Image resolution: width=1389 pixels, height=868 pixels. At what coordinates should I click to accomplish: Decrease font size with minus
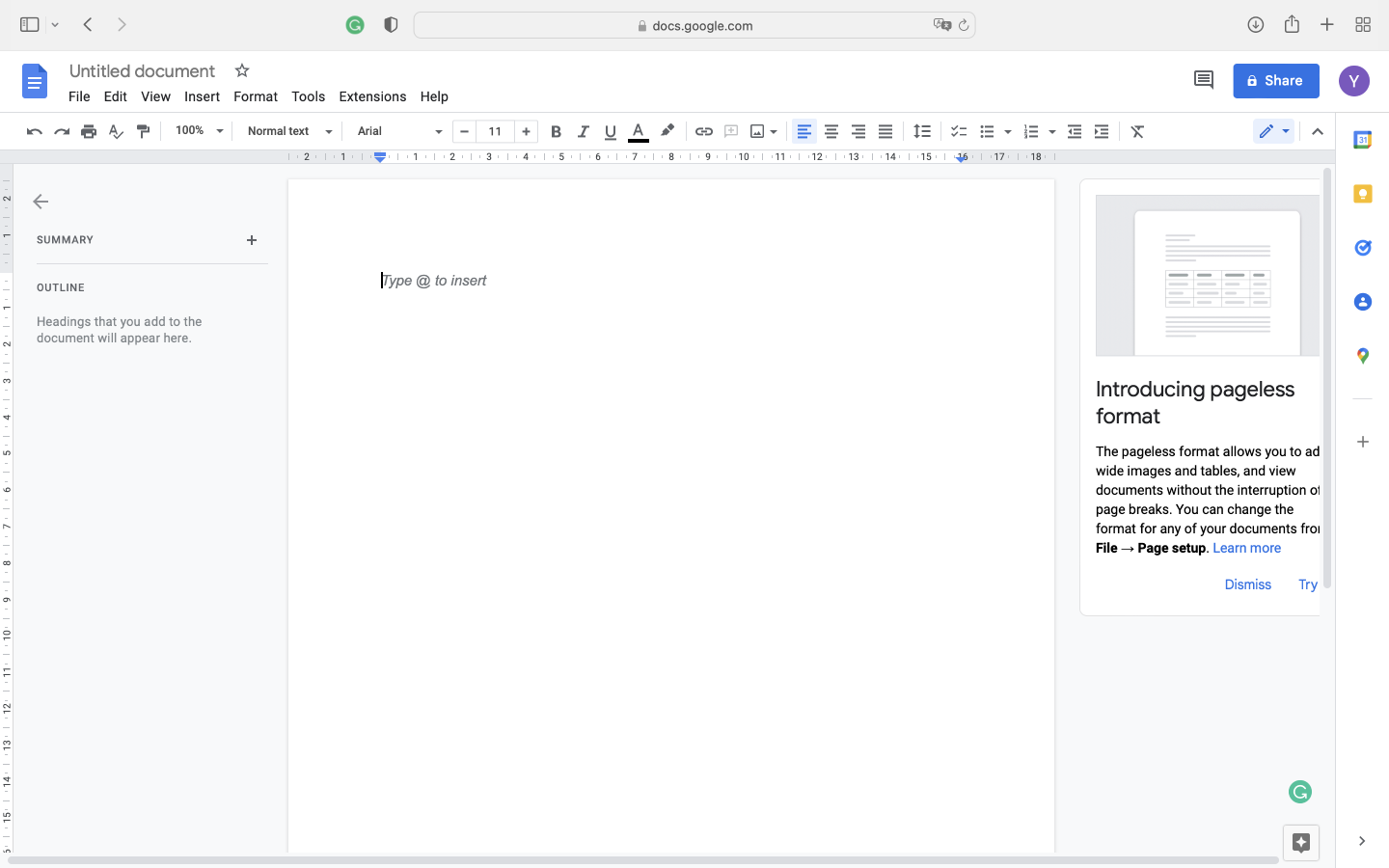(x=465, y=131)
